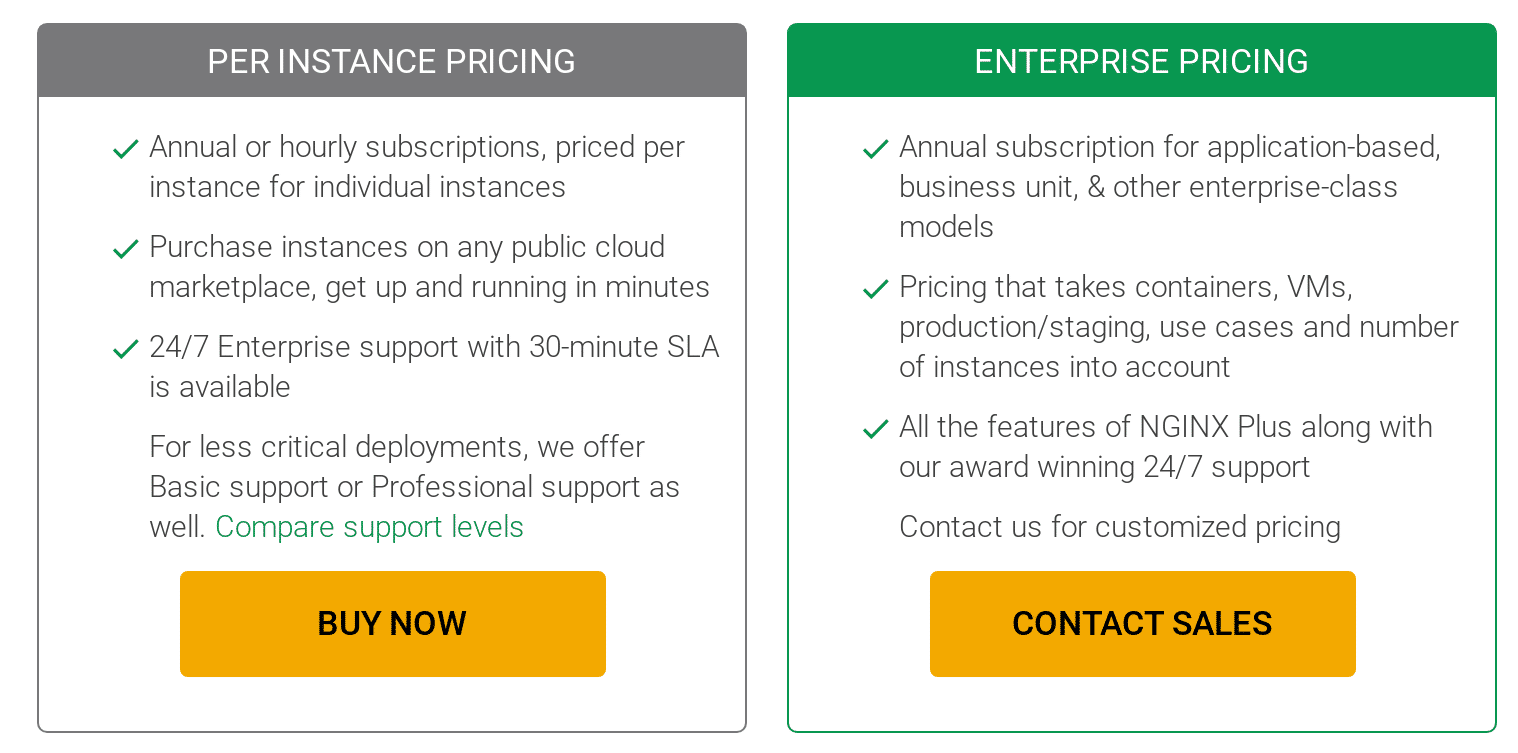This screenshot has width=1518, height=753.
Task: Click the checkmark beside annual or hourly subscriptions
Action: pyautogui.click(x=125, y=148)
